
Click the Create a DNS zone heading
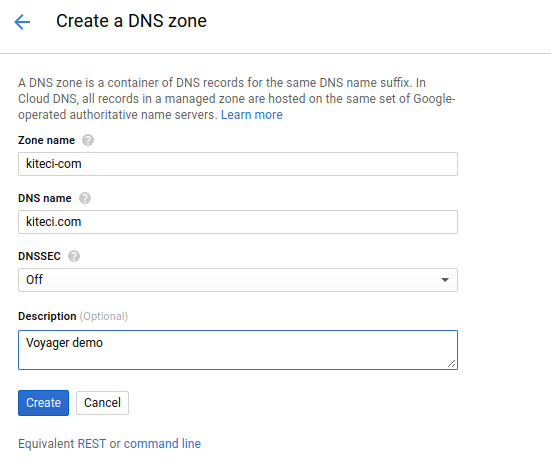click(131, 21)
